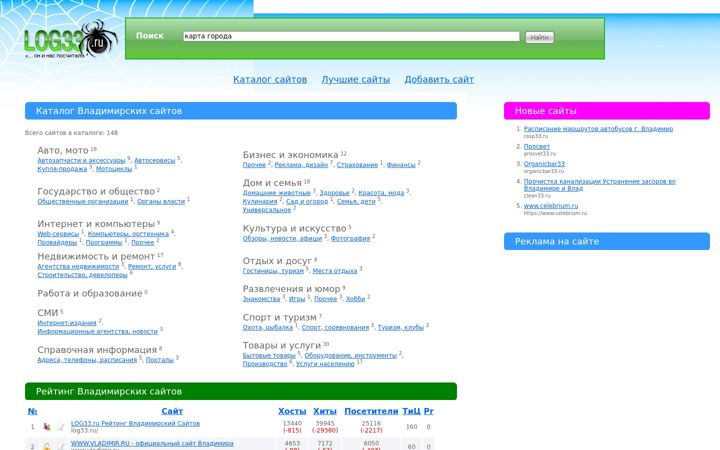The height and width of the screenshot is (450, 720).
Task: Open the Туризм, клубы link
Action: [401, 327]
